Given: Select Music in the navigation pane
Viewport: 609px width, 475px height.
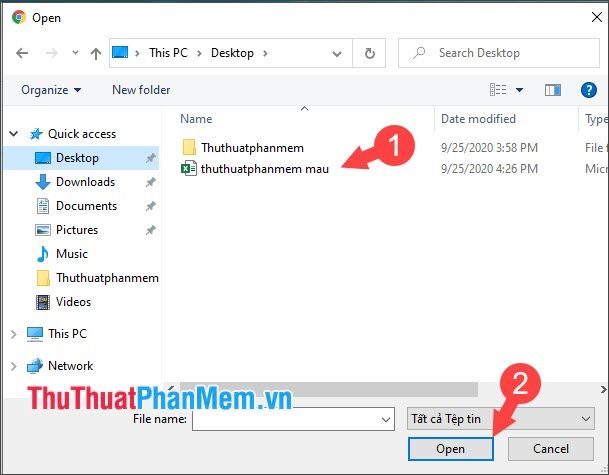Looking at the screenshot, I should [x=71, y=254].
